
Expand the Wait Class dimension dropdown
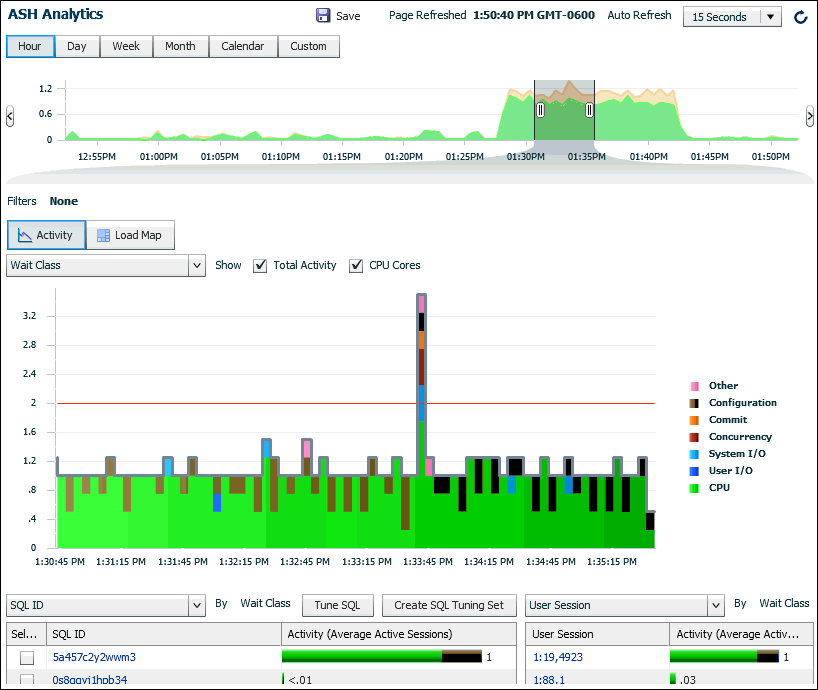coord(196,266)
